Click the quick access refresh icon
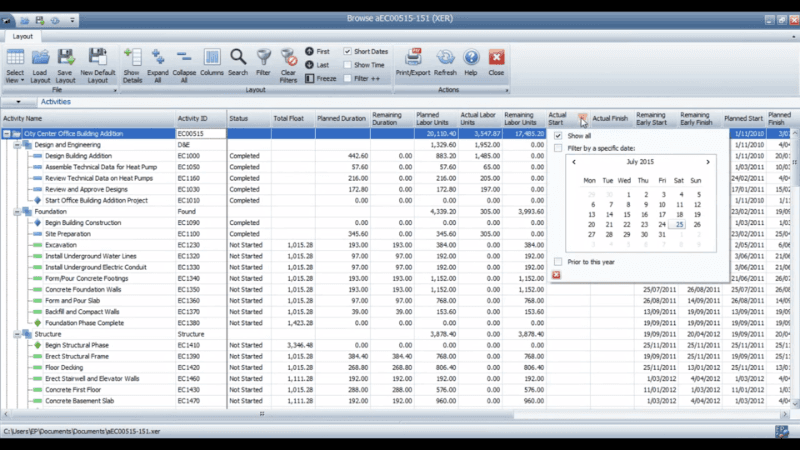The width and height of the screenshot is (800, 450). pos(55,20)
